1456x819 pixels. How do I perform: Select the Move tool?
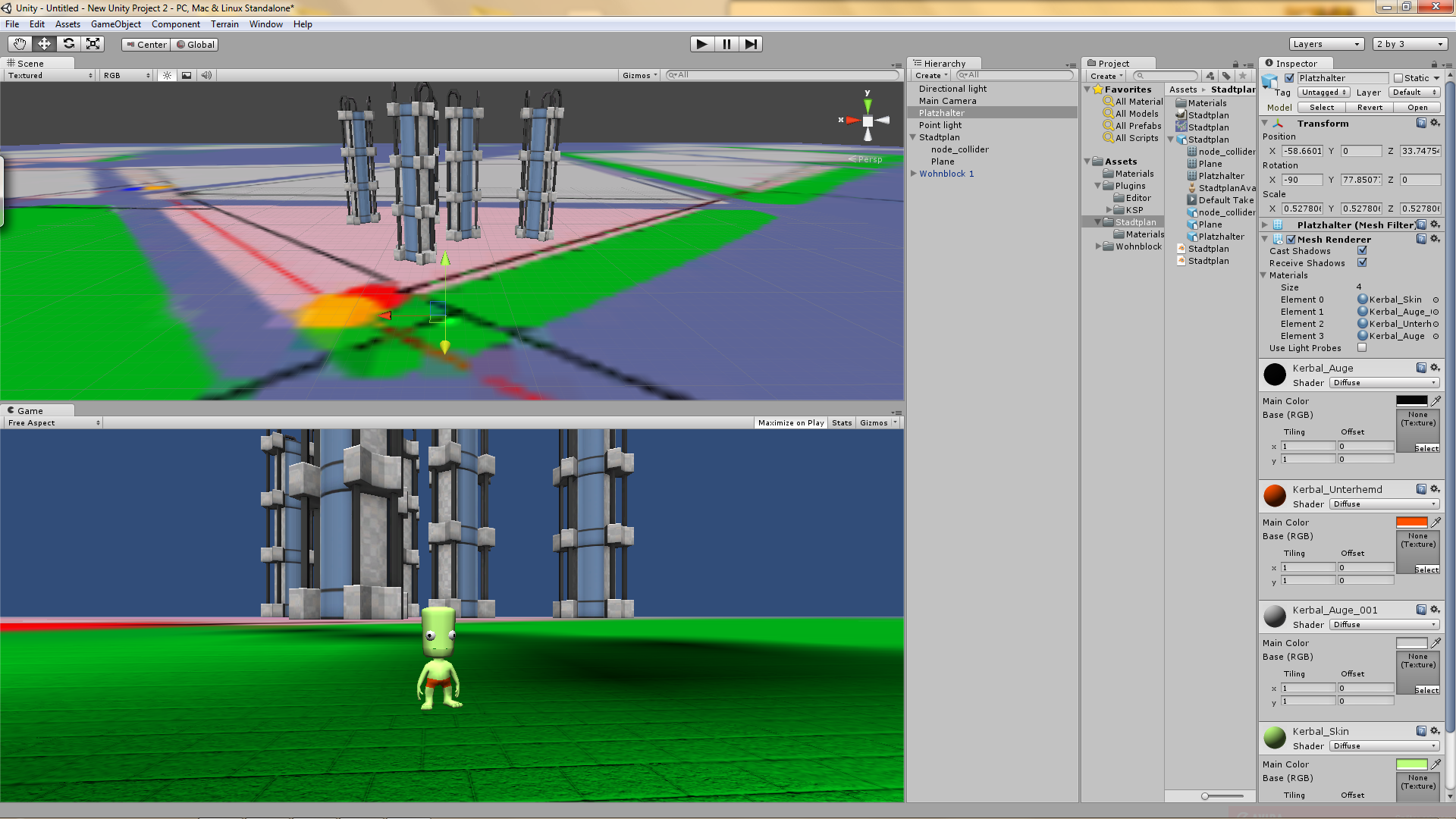[x=44, y=44]
